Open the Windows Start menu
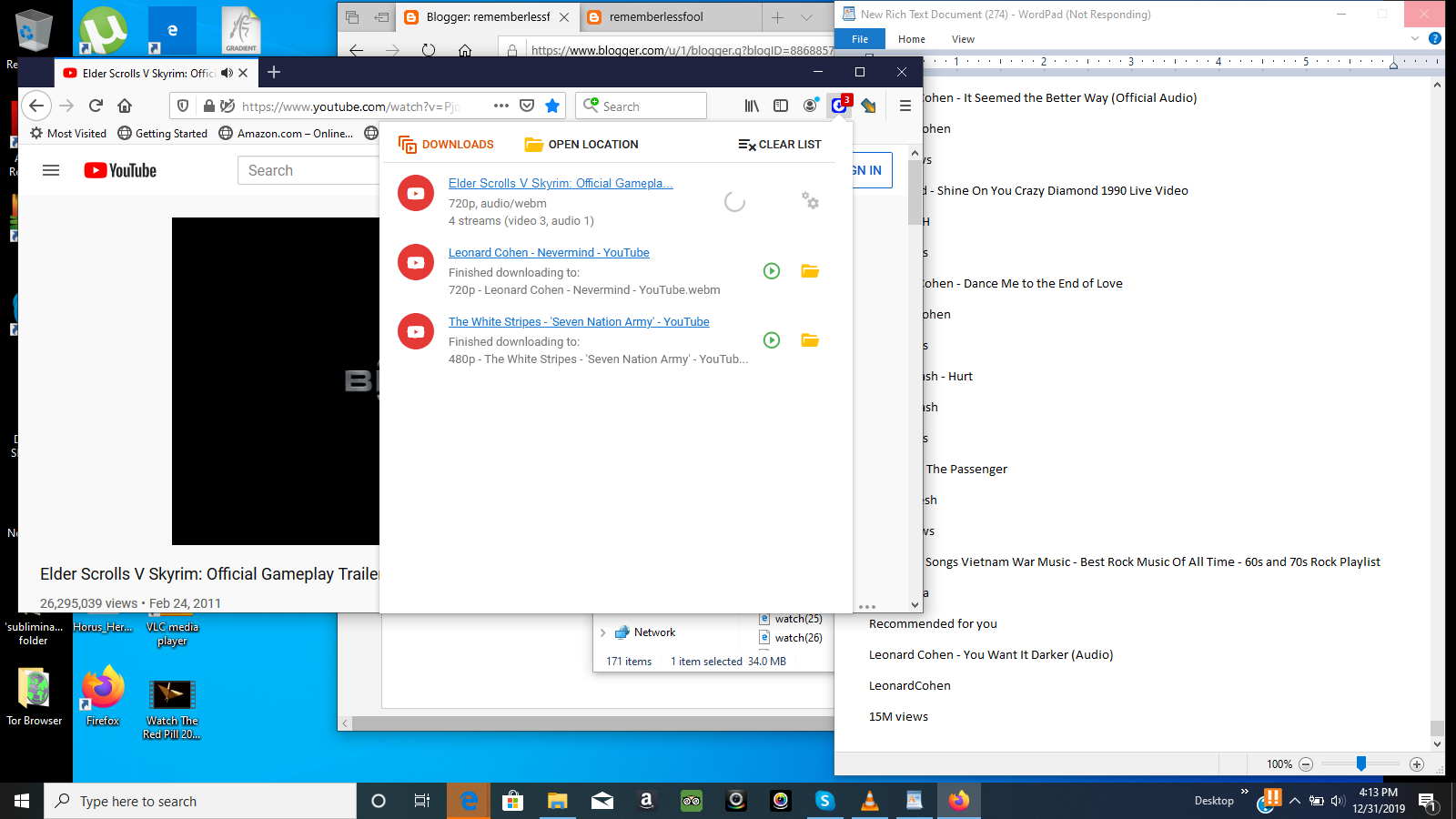The width and height of the screenshot is (1456, 819). pos(22,801)
